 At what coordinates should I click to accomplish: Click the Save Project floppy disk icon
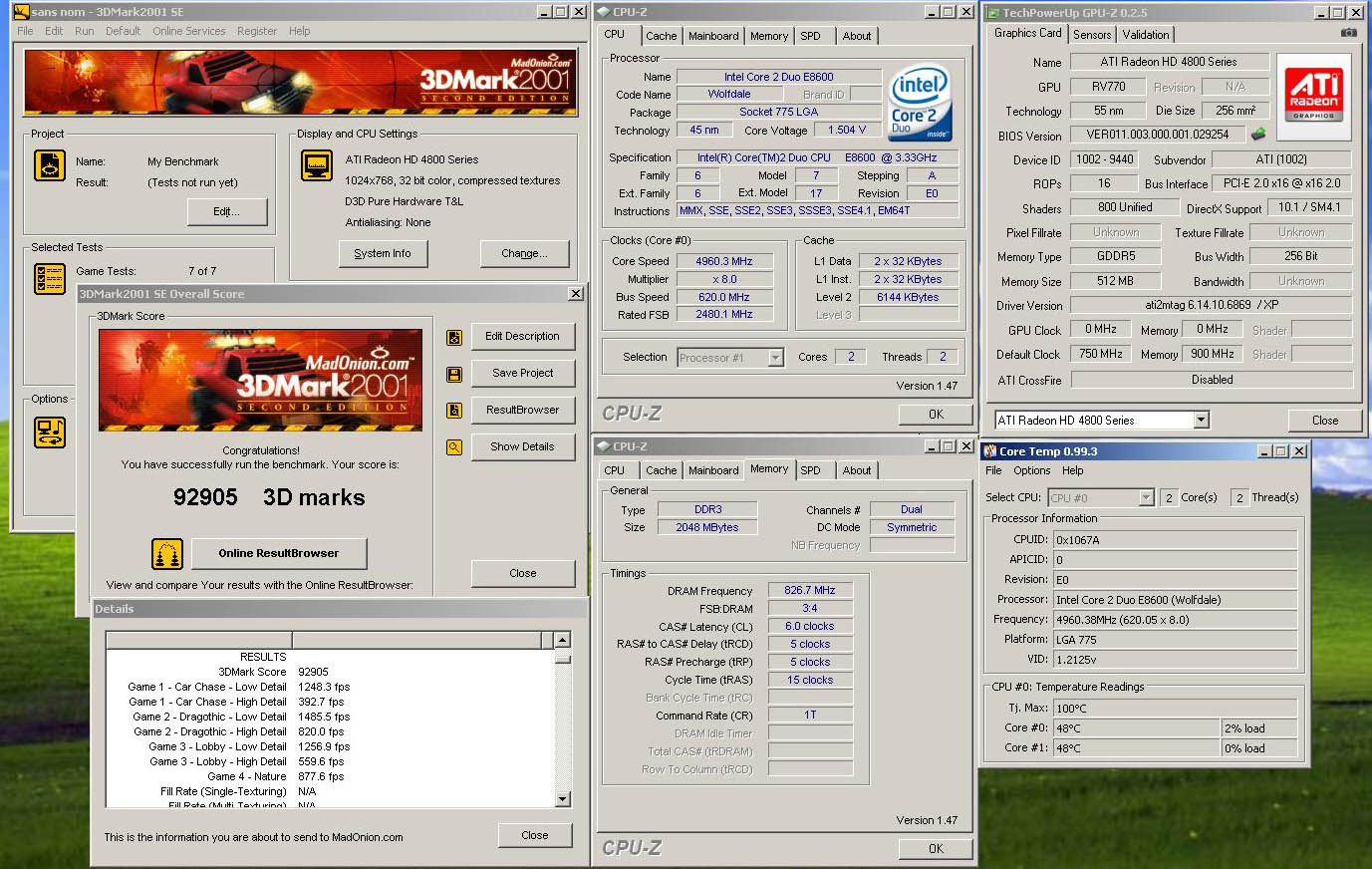[454, 375]
